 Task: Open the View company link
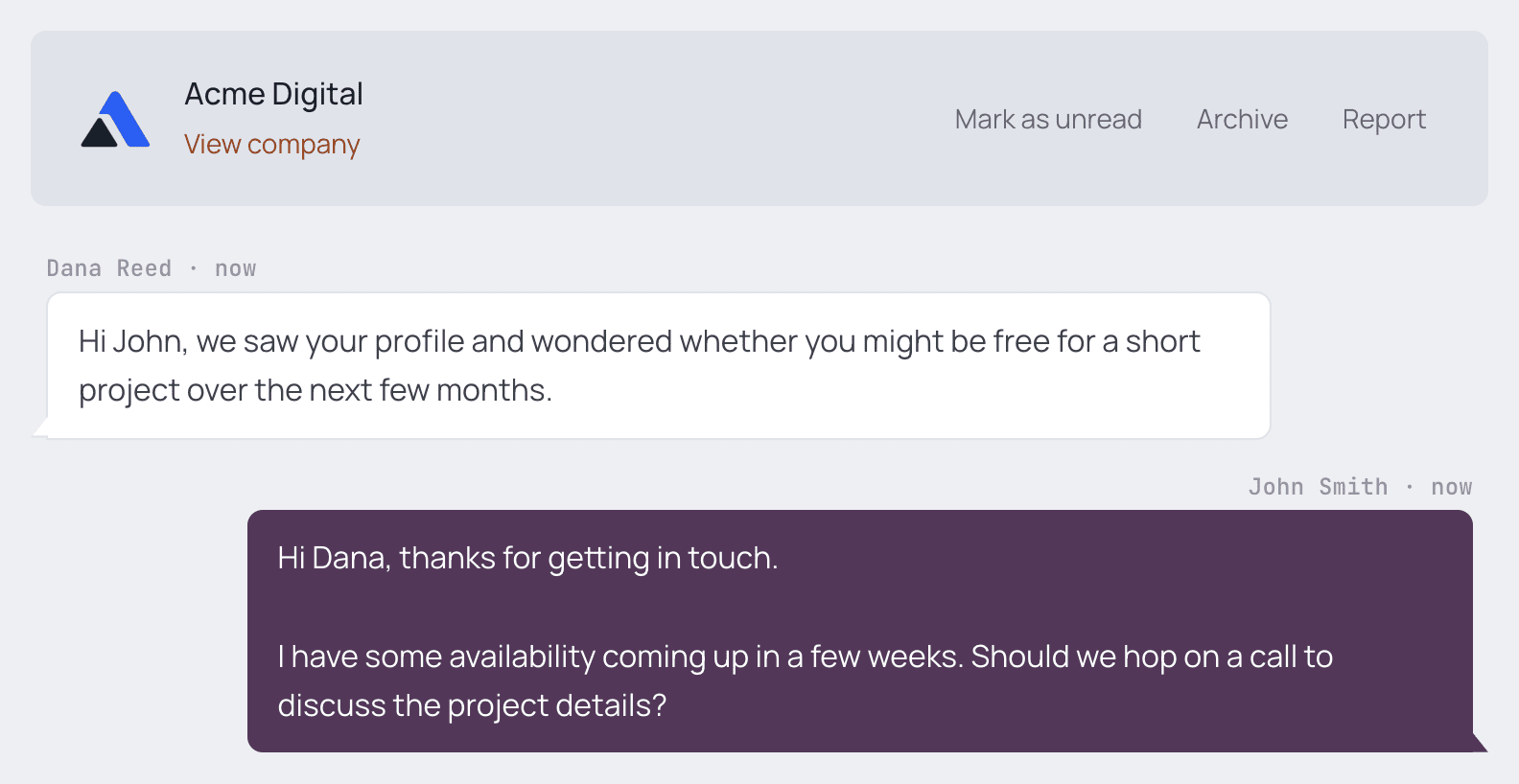(x=272, y=144)
